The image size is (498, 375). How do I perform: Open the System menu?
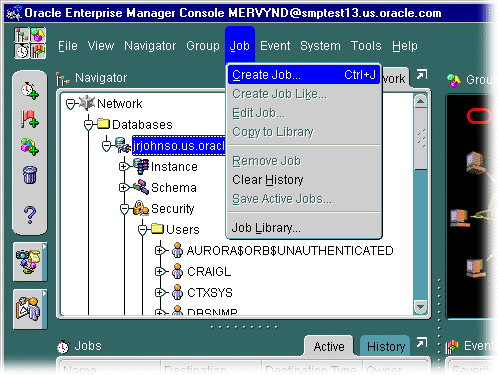[x=320, y=46]
